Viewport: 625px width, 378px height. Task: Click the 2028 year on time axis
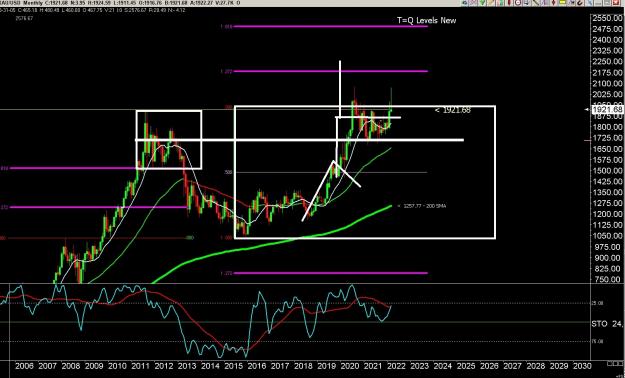(535, 366)
